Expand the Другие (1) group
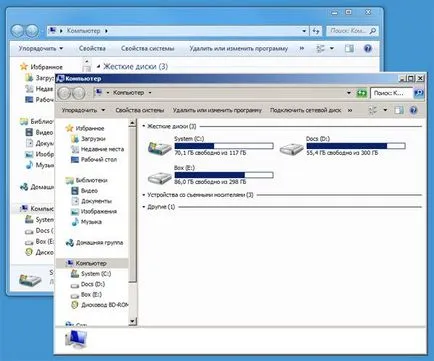Image resolution: width=434 pixels, height=361 pixels. pos(144,207)
